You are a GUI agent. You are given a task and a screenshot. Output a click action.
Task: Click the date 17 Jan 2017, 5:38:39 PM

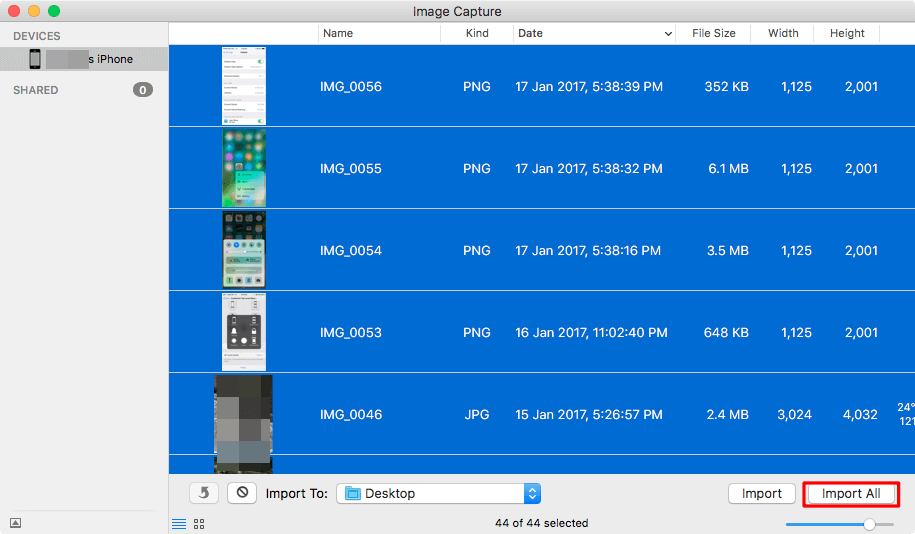pos(589,86)
